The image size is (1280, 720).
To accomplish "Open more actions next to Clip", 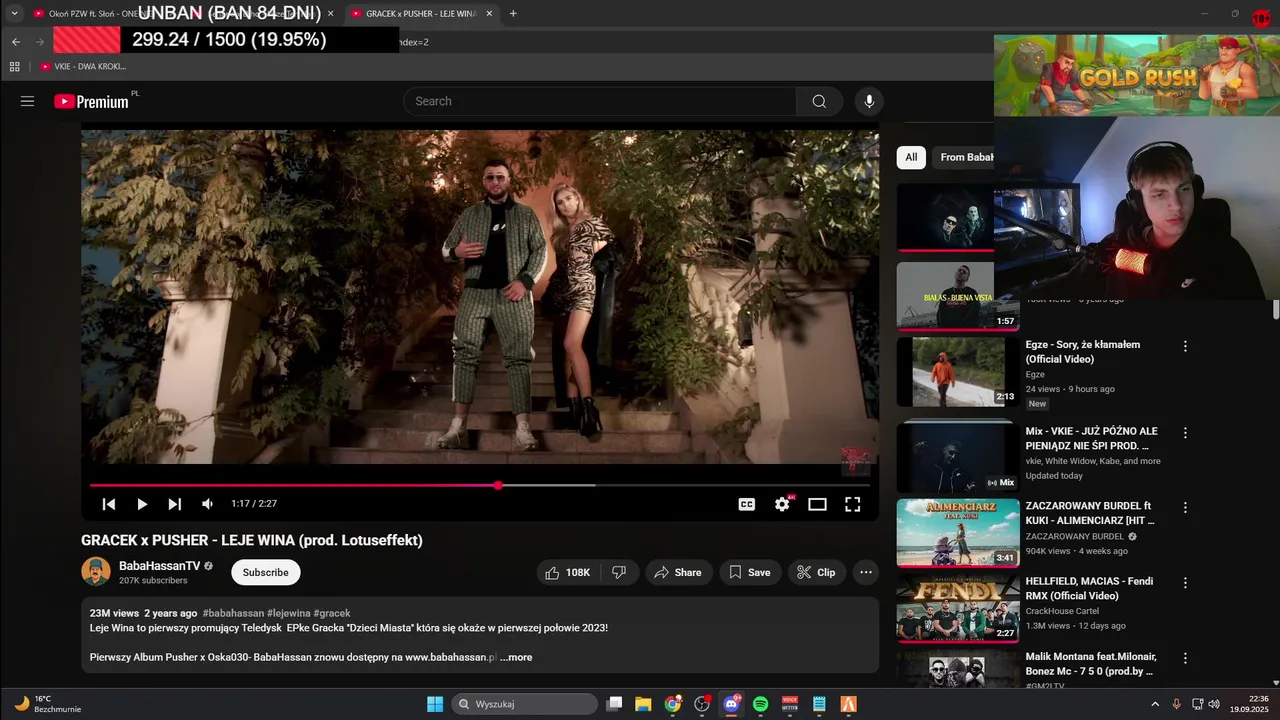I will (866, 572).
